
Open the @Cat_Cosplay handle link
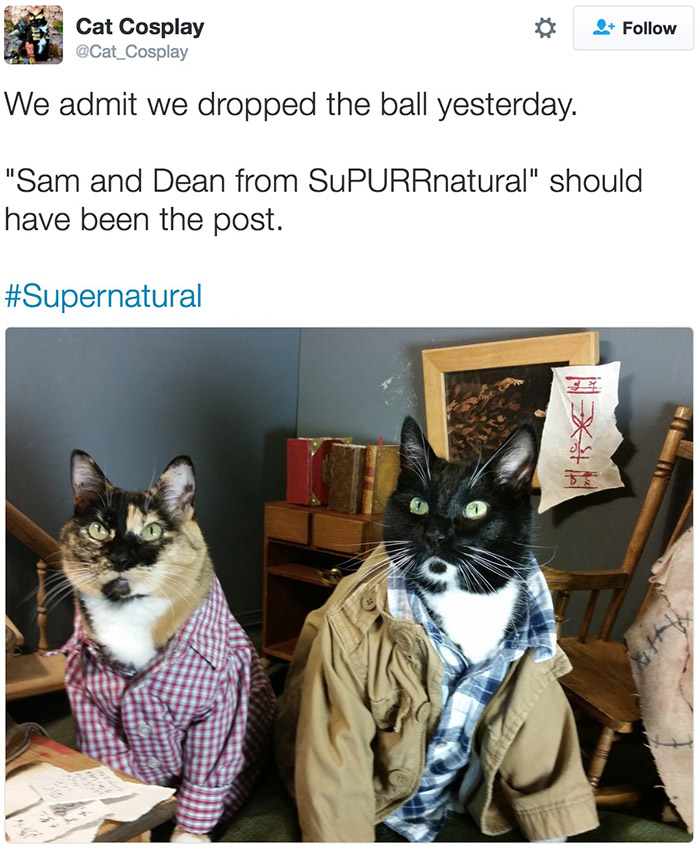click(132, 52)
